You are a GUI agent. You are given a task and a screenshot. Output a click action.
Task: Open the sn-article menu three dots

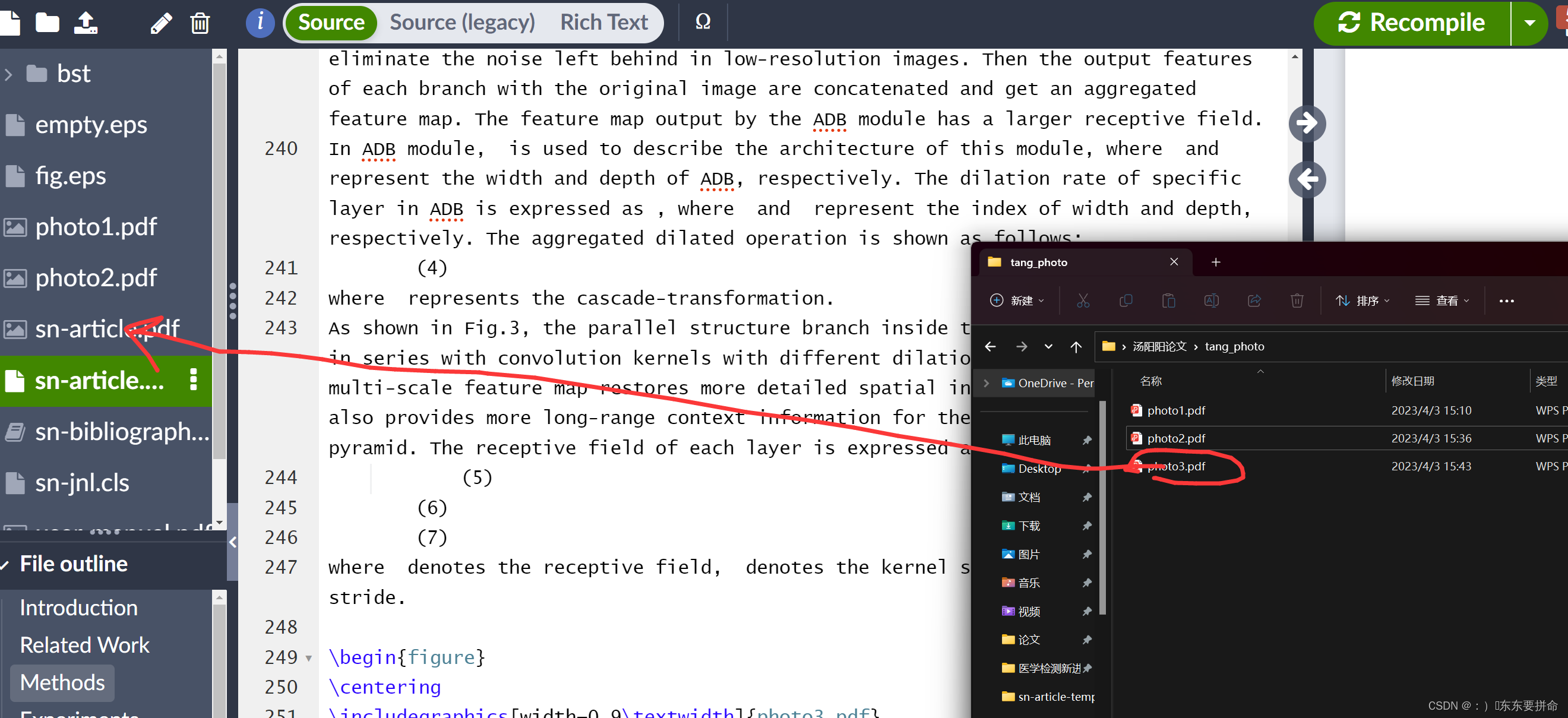coord(194,379)
